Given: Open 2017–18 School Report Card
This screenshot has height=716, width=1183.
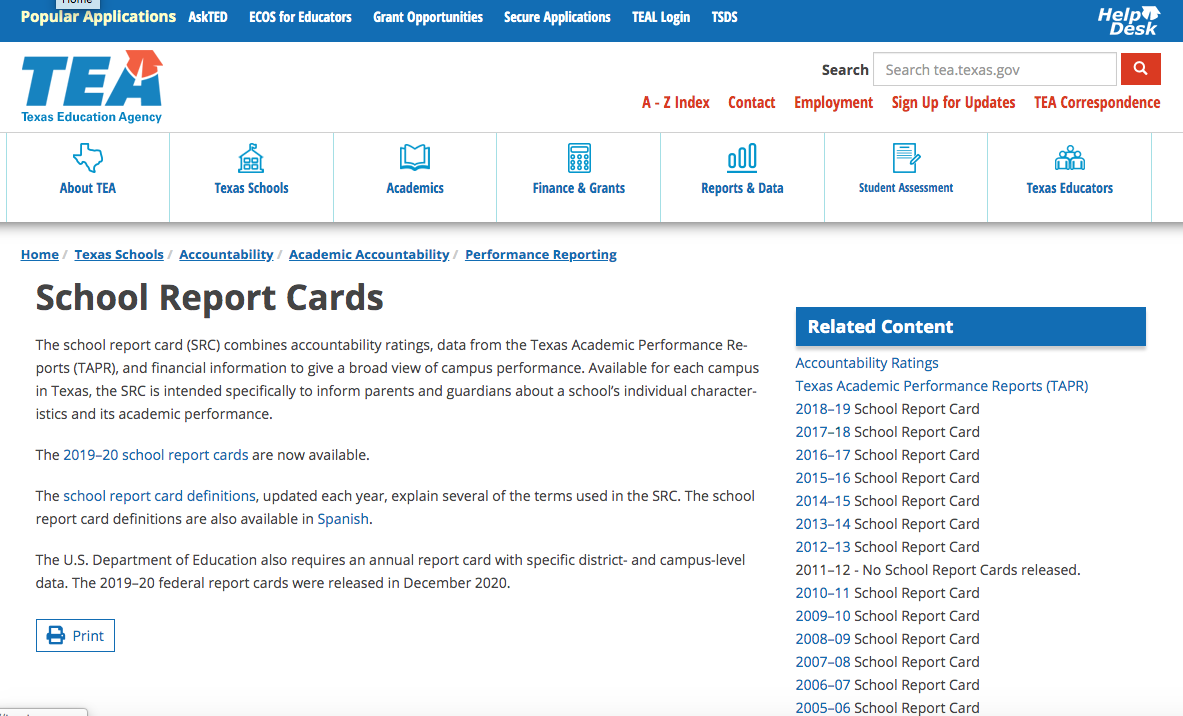Looking at the screenshot, I should point(822,432).
